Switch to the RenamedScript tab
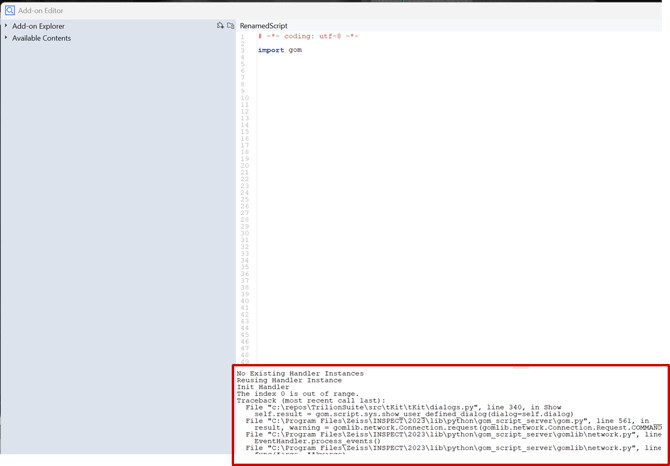670x466 pixels. pos(263,26)
